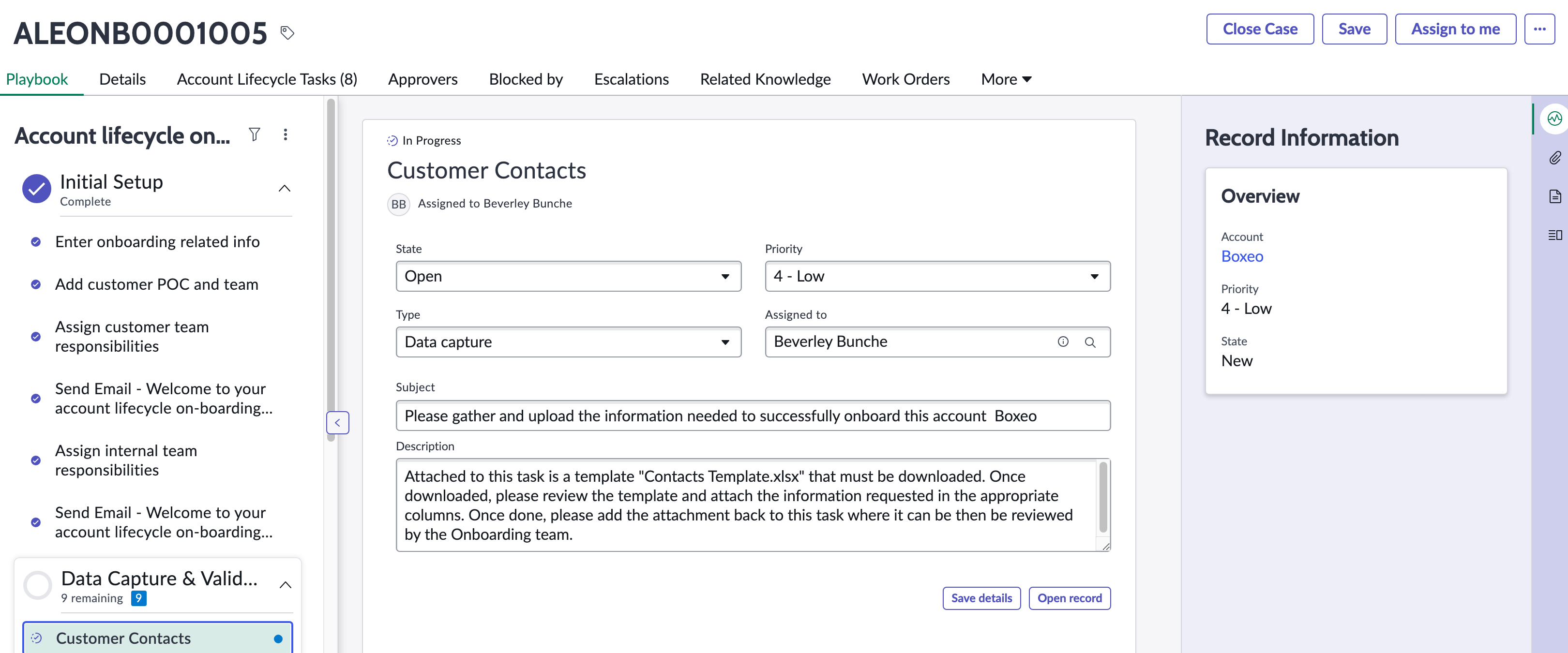Image resolution: width=1568 pixels, height=653 pixels.
Task: Open the Type dropdown showing Data capture
Action: 569,342
